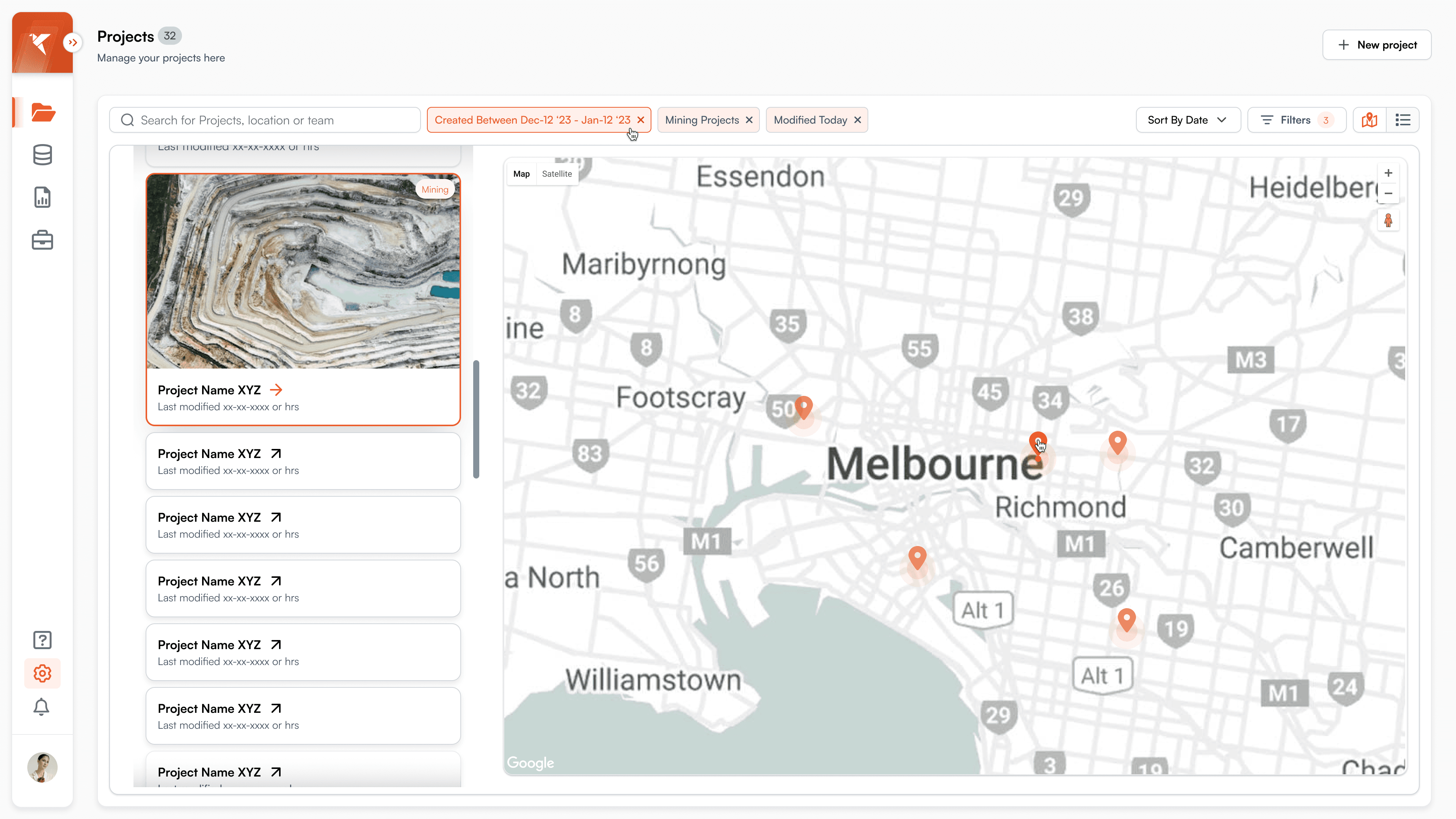This screenshot has height=819, width=1456.
Task: Switch to list view toggle
Action: [x=1403, y=120]
